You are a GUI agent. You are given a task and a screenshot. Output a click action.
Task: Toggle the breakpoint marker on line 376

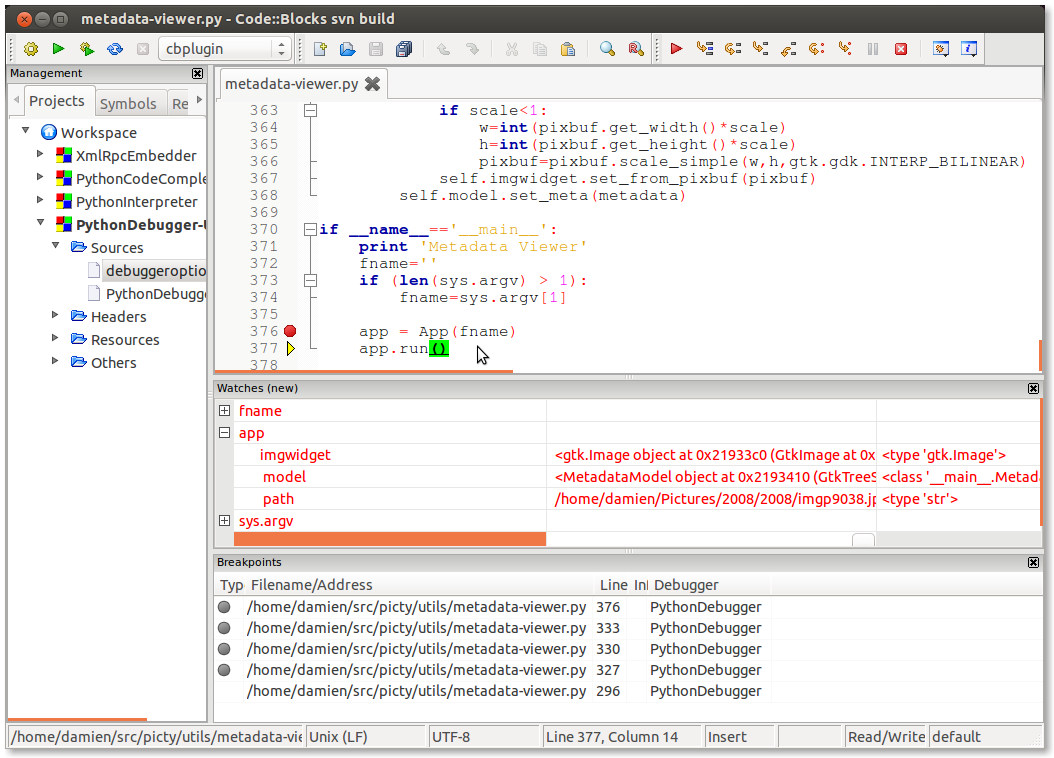[290, 330]
